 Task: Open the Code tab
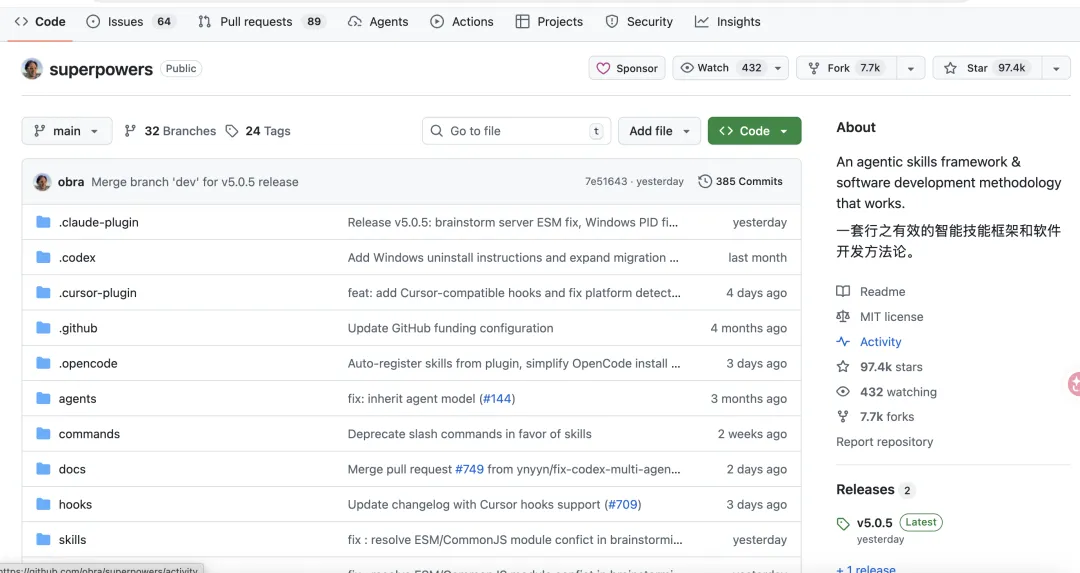coord(40,21)
